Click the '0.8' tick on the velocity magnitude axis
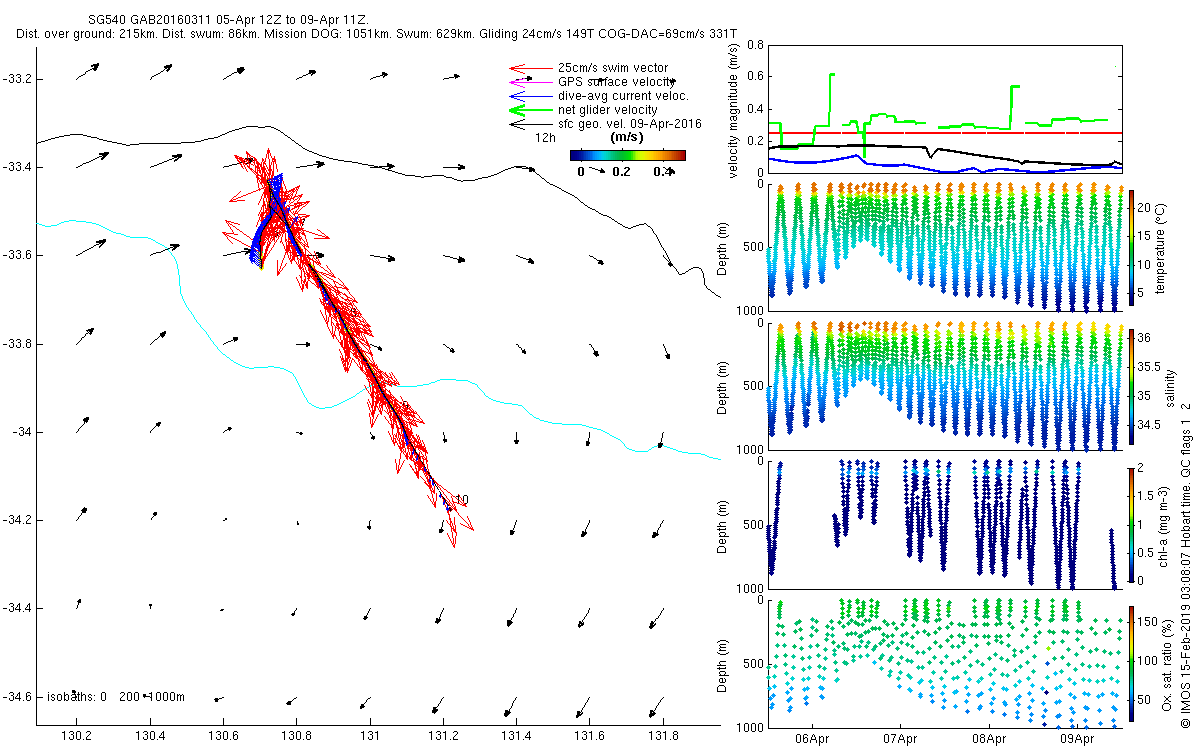 tap(755, 45)
